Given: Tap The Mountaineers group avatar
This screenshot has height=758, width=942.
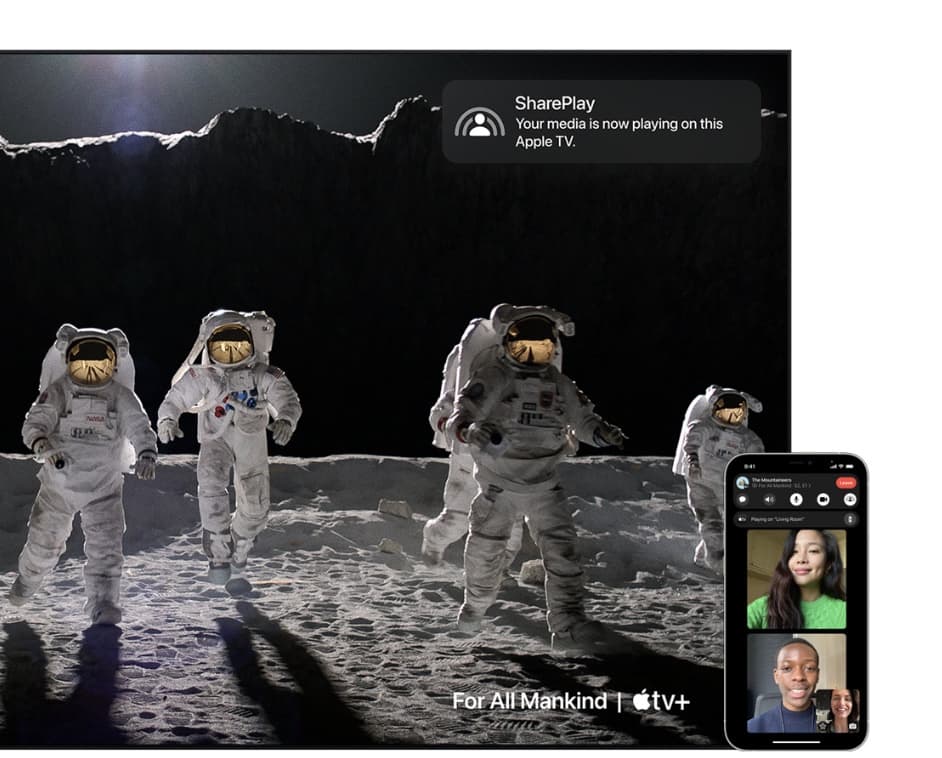Looking at the screenshot, I should [x=743, y=482].
